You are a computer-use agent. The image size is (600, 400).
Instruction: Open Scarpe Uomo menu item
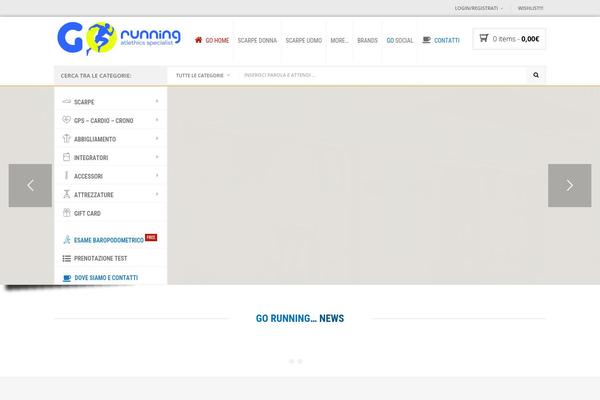(304, 40)
